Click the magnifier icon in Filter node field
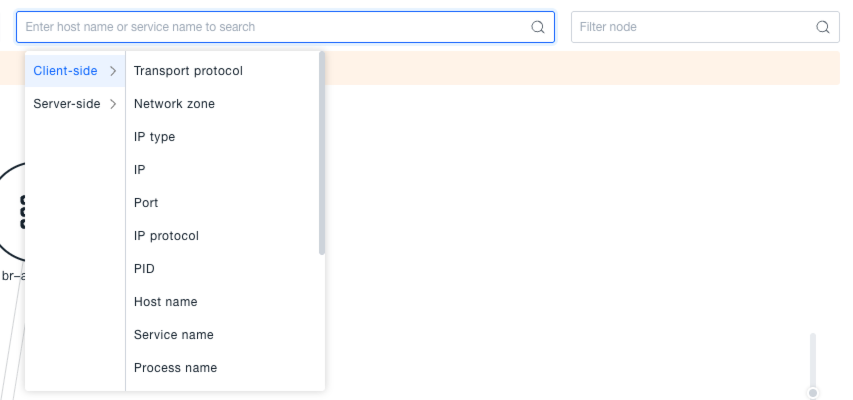The width and height of the screenshot is (853, 400). click(x=823, y=27)
